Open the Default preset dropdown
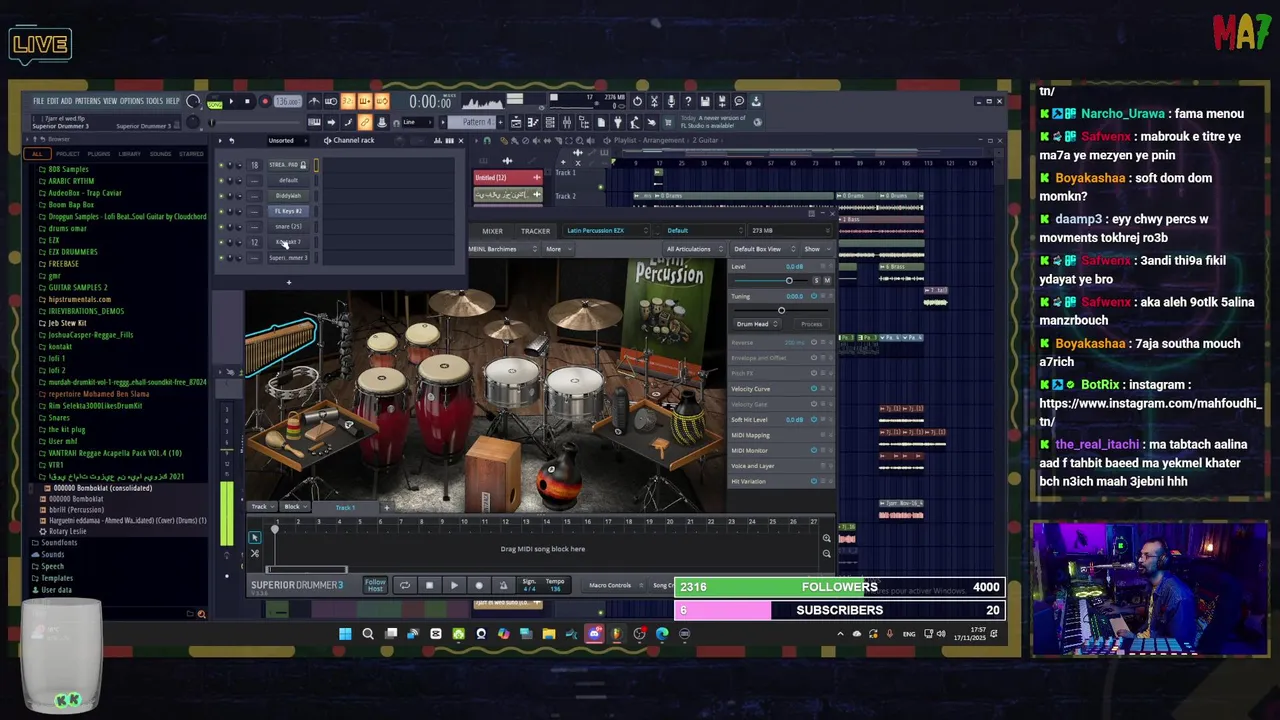Viewport: 1280px width, 720px height. coord(704,231)
